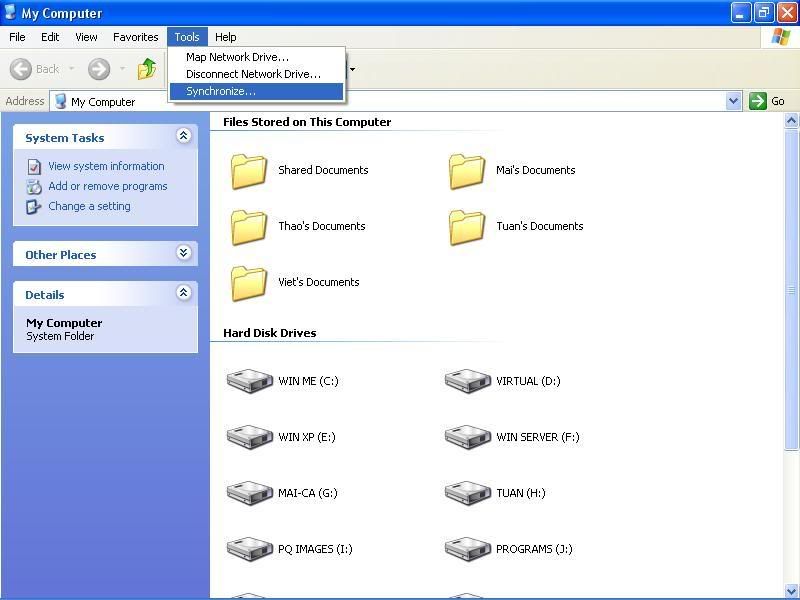The image size is (800, 600).
Task: Select Tuan's Documents folder icon
Action: click(467, 228)
